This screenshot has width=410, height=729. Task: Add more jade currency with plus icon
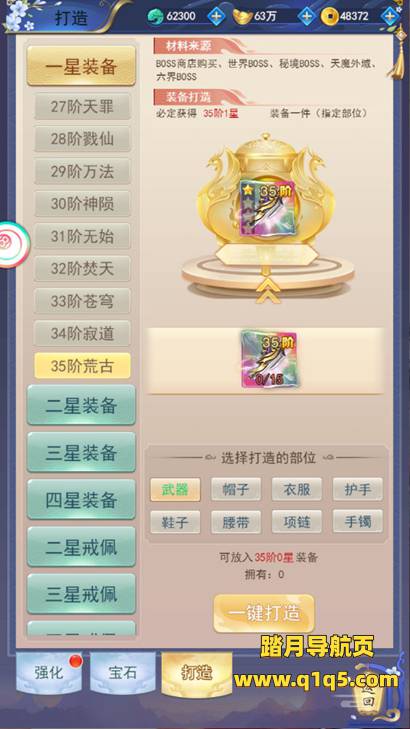(216, 16)
